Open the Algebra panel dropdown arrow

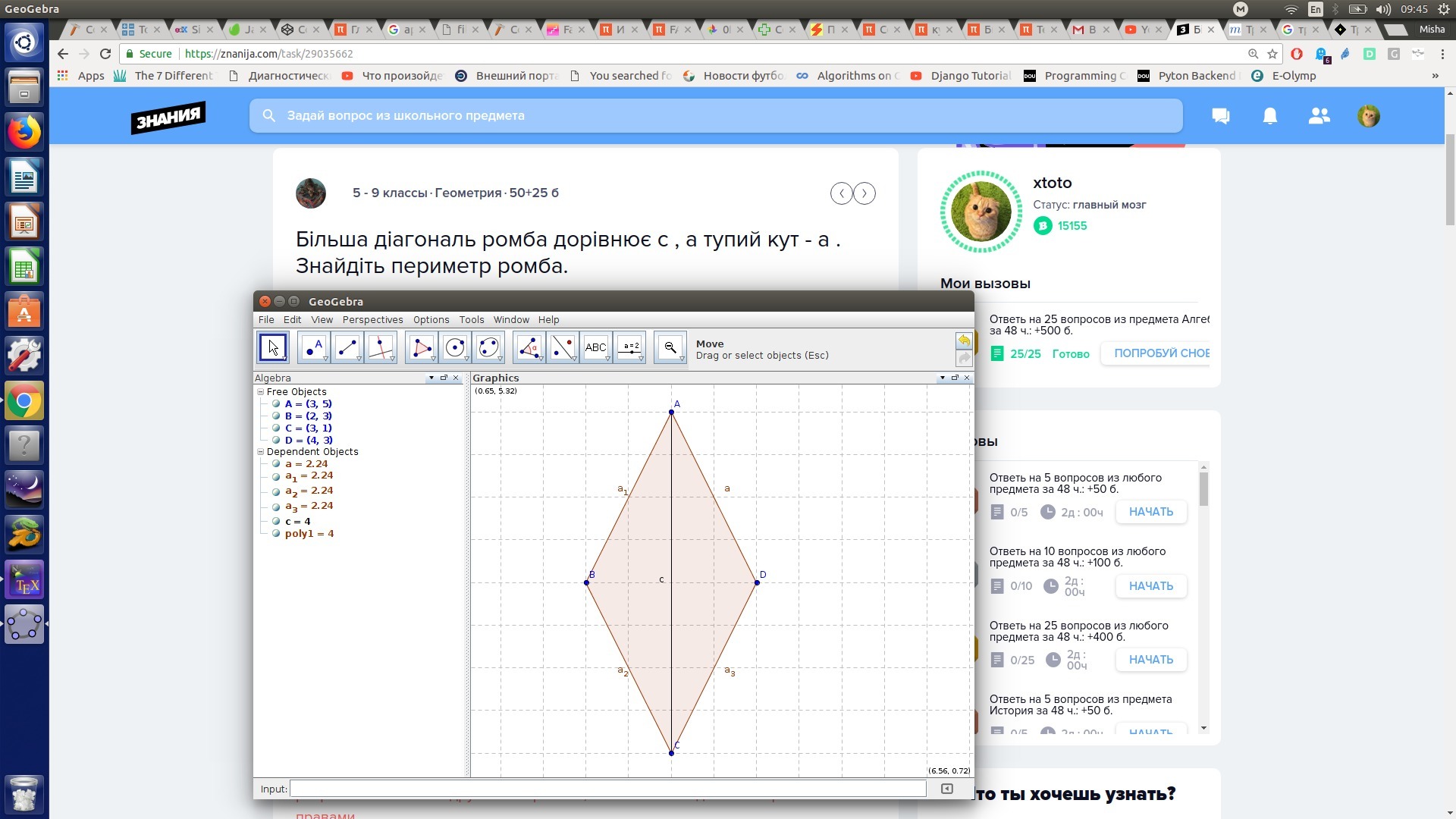(x=431, y=378)
